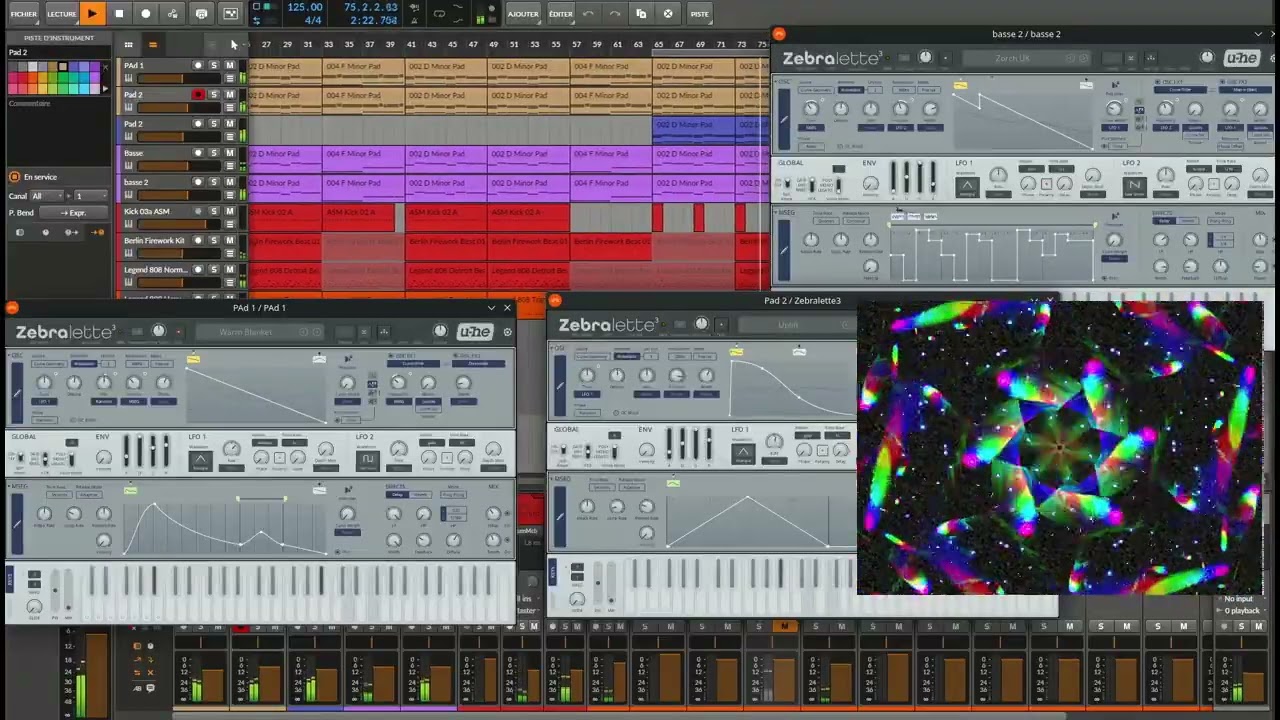Open settings gear in PAd 1 Zebralette window
The height and width of the screenshot is (720, 1280).
click(507, 332)
